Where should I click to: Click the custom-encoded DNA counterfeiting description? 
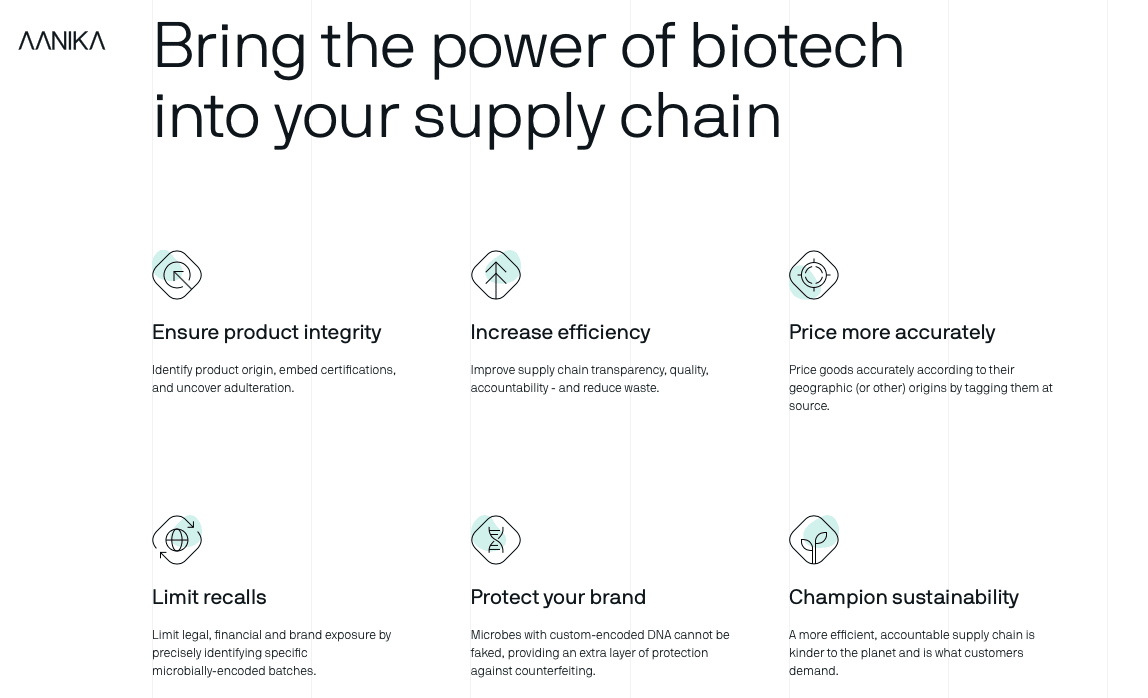[600, 653]
